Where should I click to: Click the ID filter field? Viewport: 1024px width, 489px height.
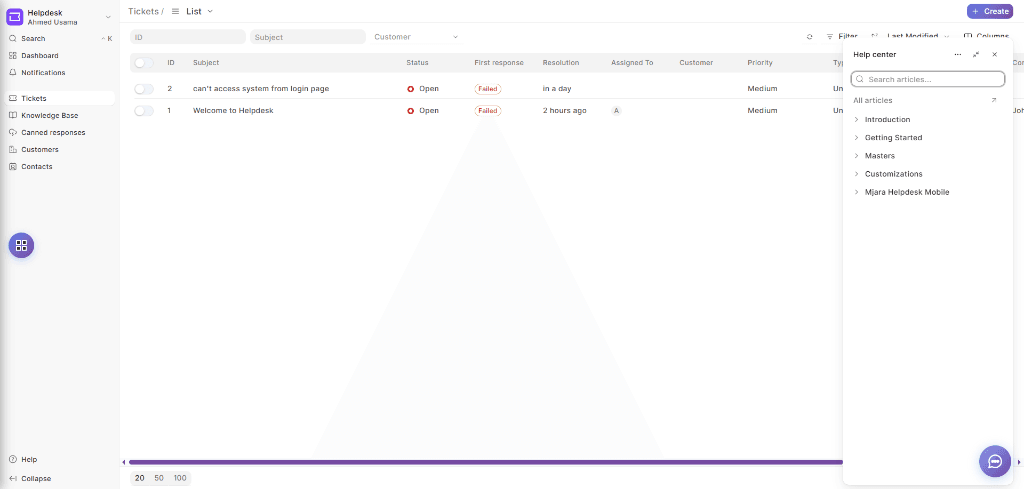point(188,37)
